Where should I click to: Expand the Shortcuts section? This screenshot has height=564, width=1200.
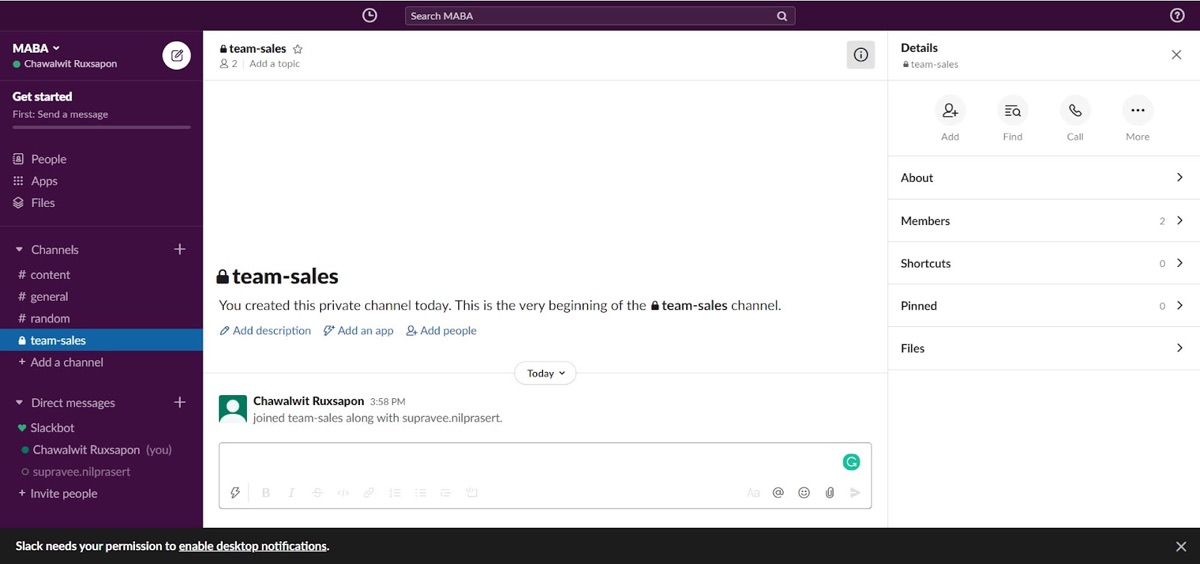[x=1044, y=264]
